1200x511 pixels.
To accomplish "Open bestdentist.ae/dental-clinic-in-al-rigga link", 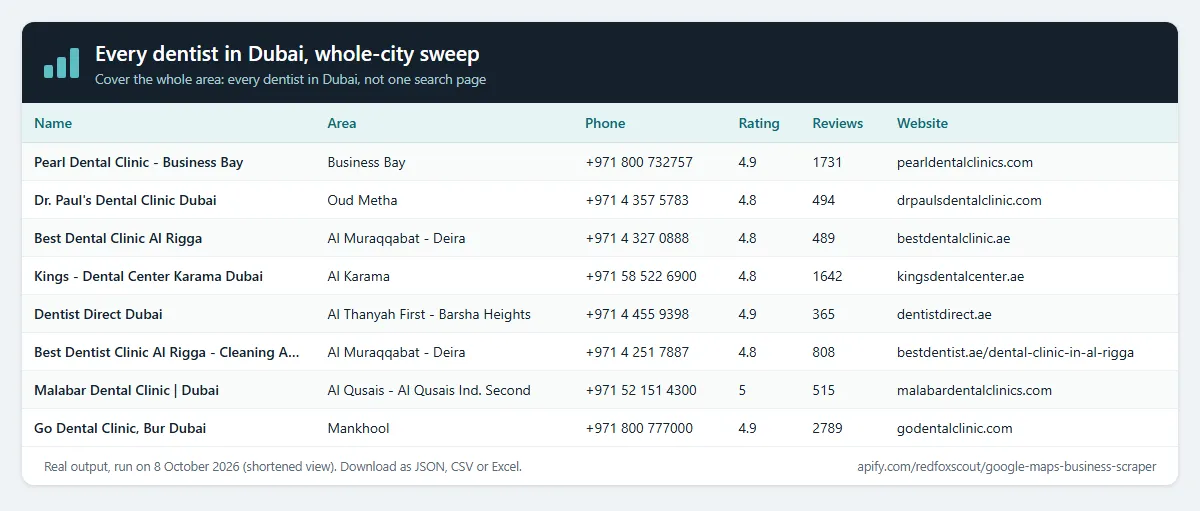I will click(x=1015, y=352).
